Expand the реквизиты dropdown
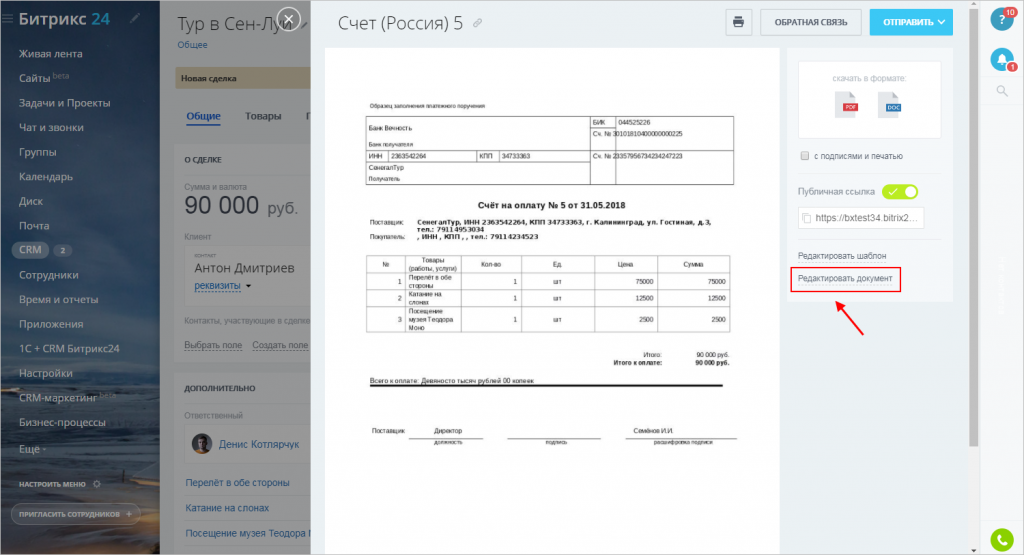This screenshot has height=555, width=1024. [x=248, y=286]
